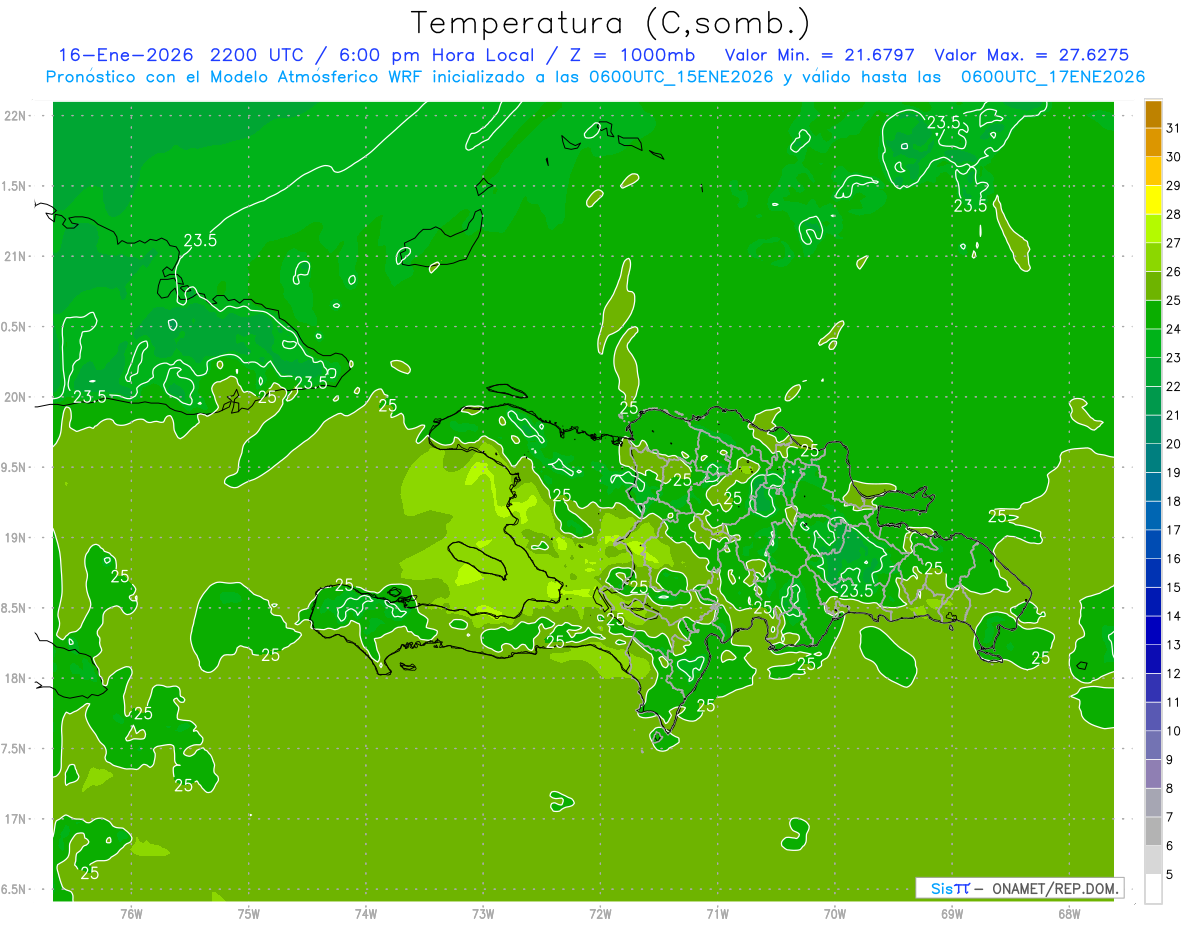This screenshot has width=1200, height=927.
Task: Click the '20N' latitude label
Action: click(x=15, y=397)
